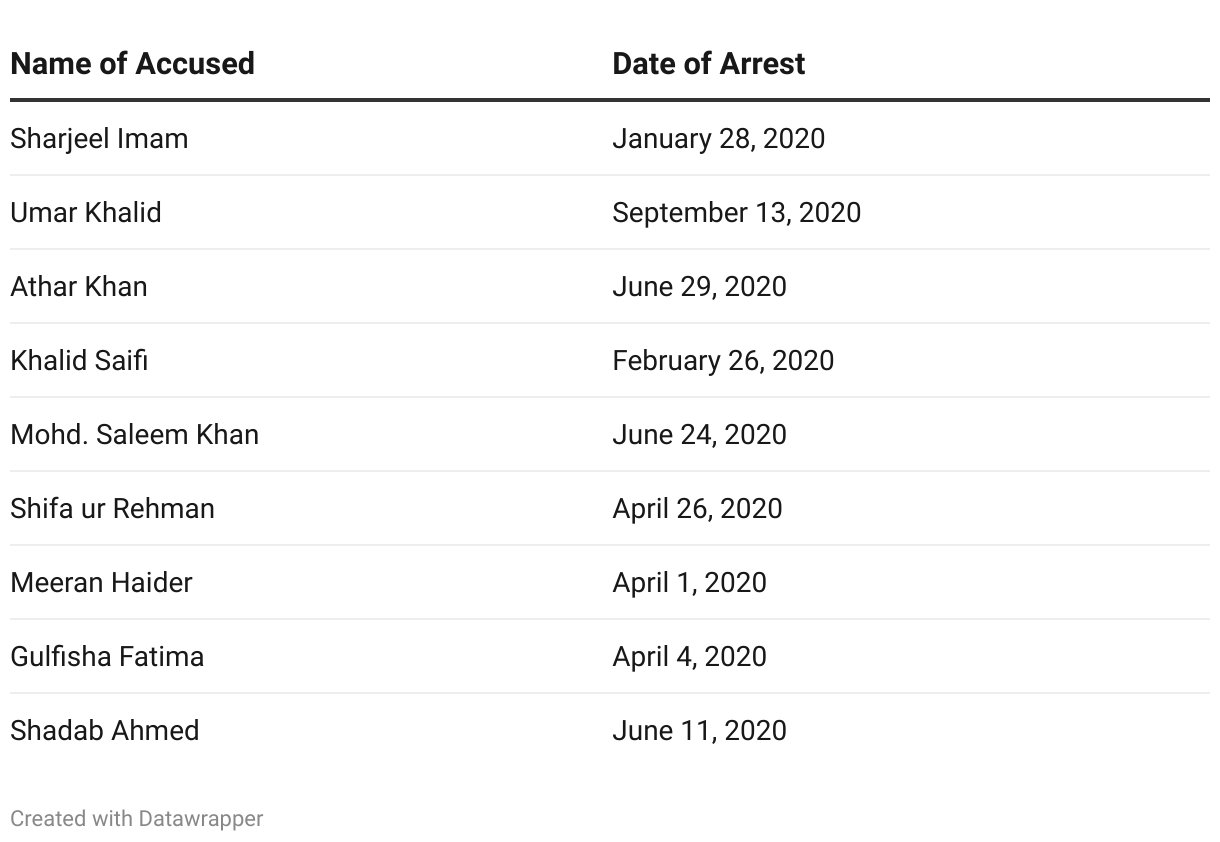The image size is (1220, 842).
Task: Select the Athar Khan name cell
Action: 79,286
